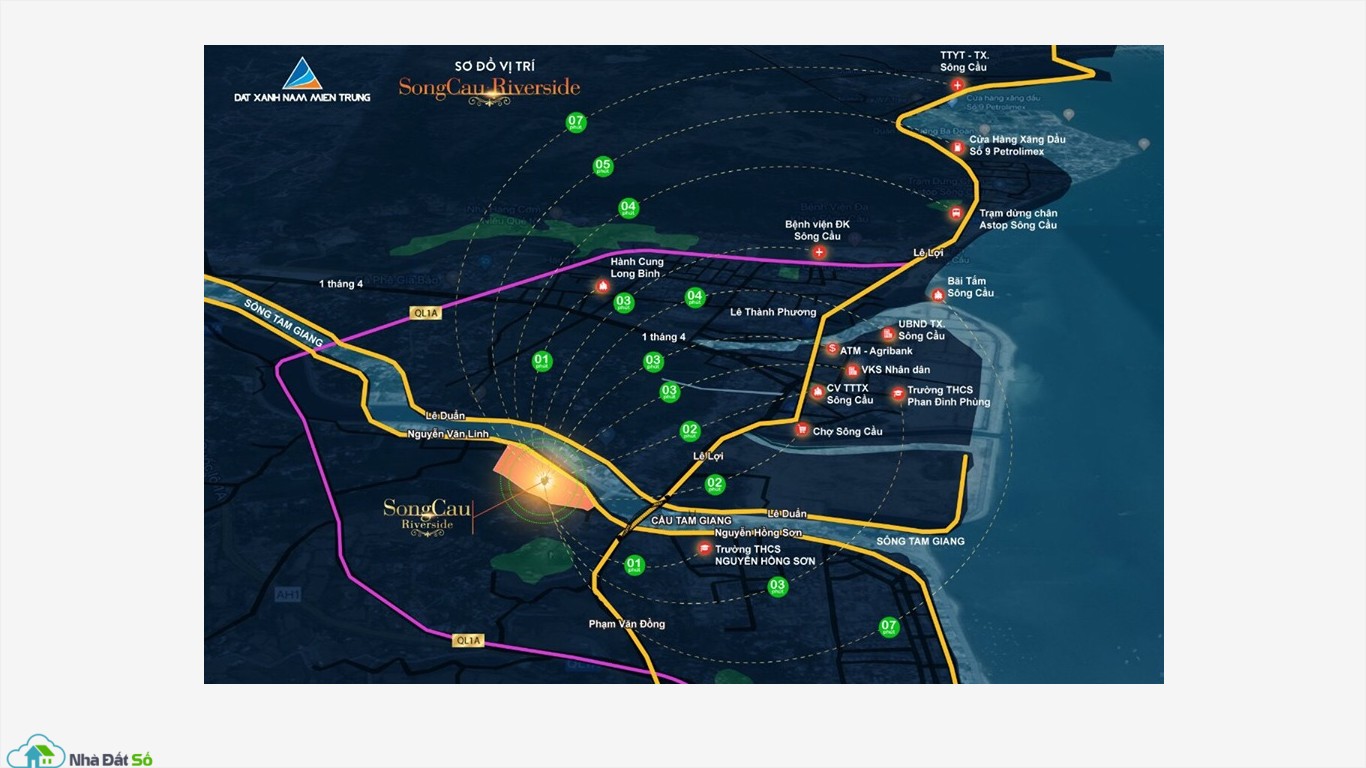Select the green 03 marker beside Hành Cung Long Bình
This screenshot has height=768, width=1366.
pyautogui.click(x=623, y=302)
